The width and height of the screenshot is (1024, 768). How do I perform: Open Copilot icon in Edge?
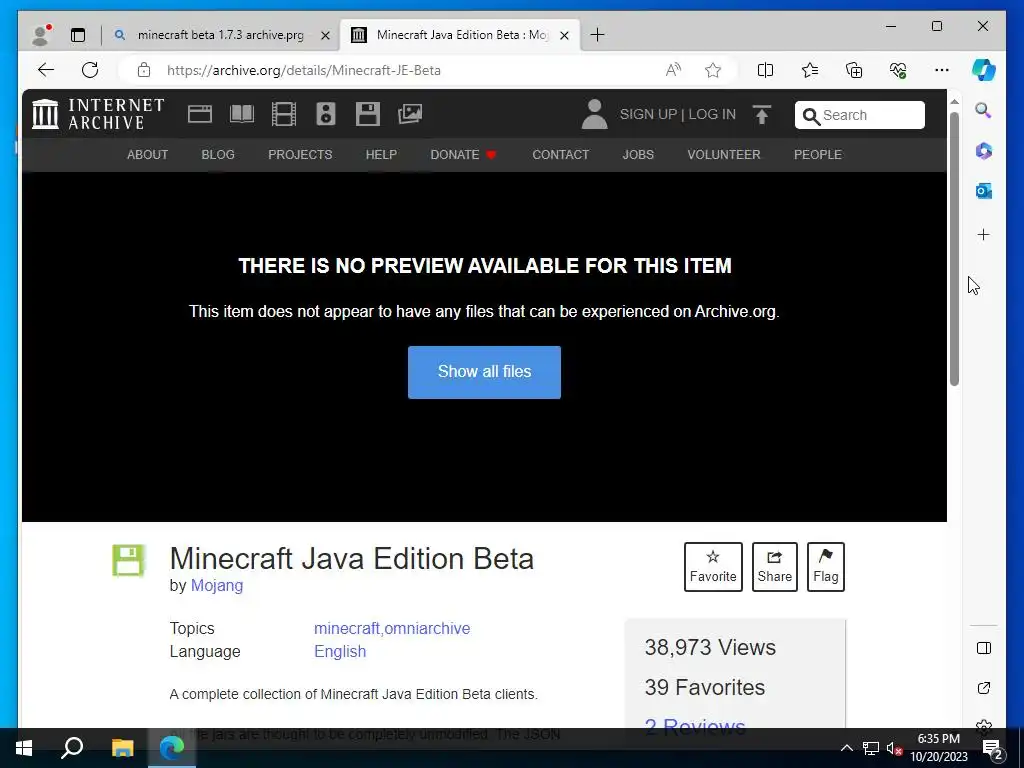coord(984,70)
